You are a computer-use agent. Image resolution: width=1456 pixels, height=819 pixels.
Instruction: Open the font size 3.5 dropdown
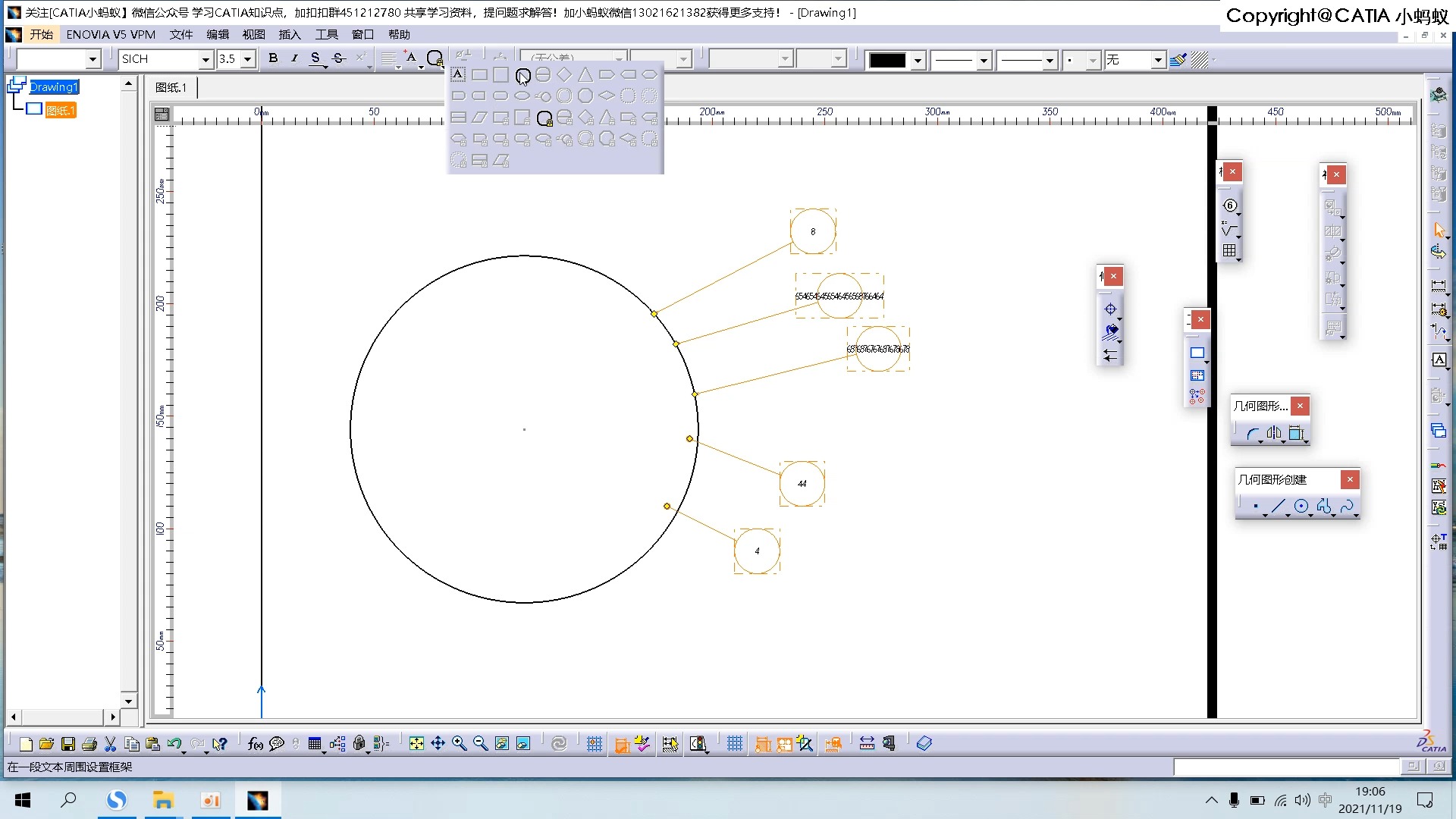[x=247, y=59]
